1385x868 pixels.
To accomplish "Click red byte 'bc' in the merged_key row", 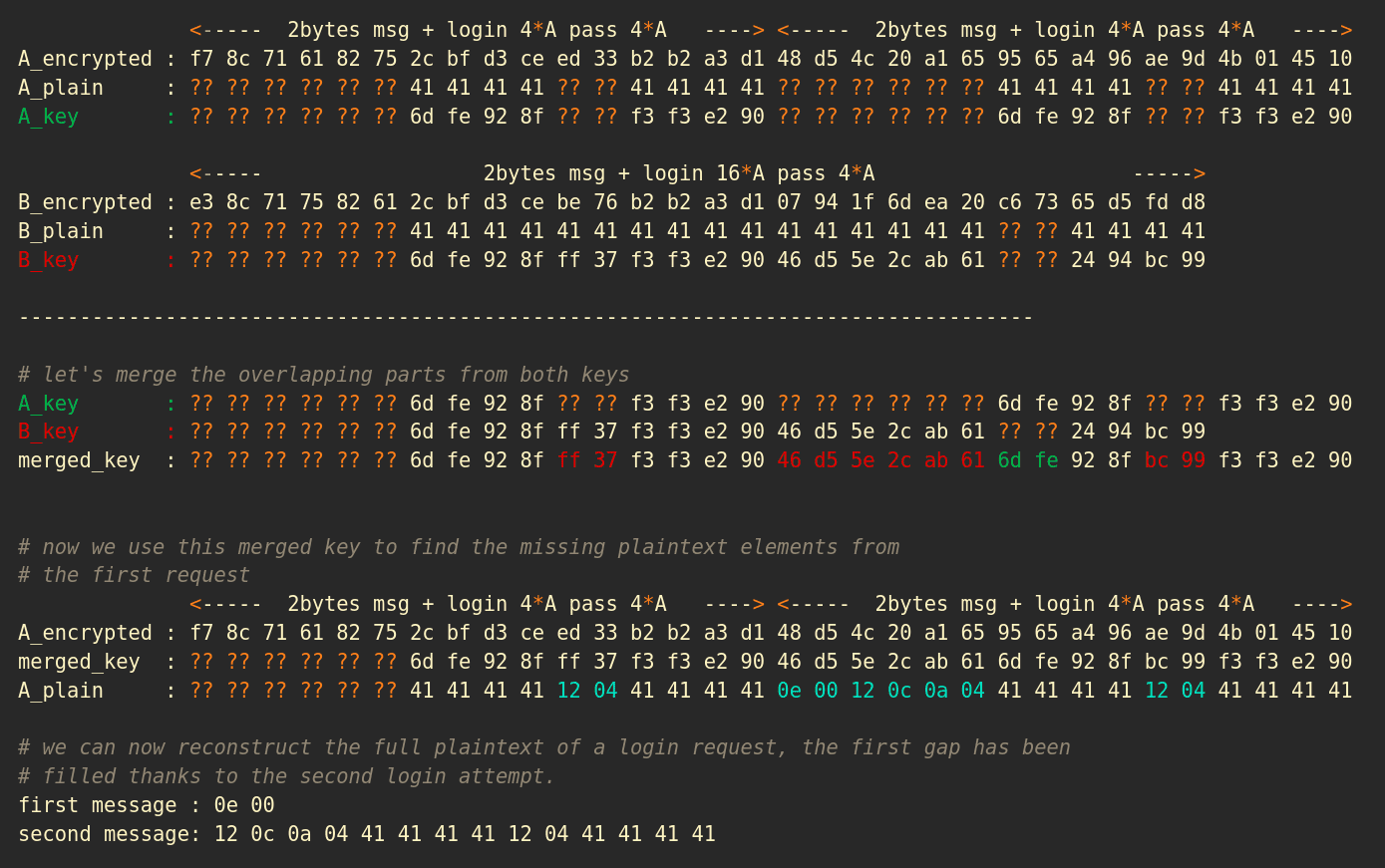I will [1157, 460].
